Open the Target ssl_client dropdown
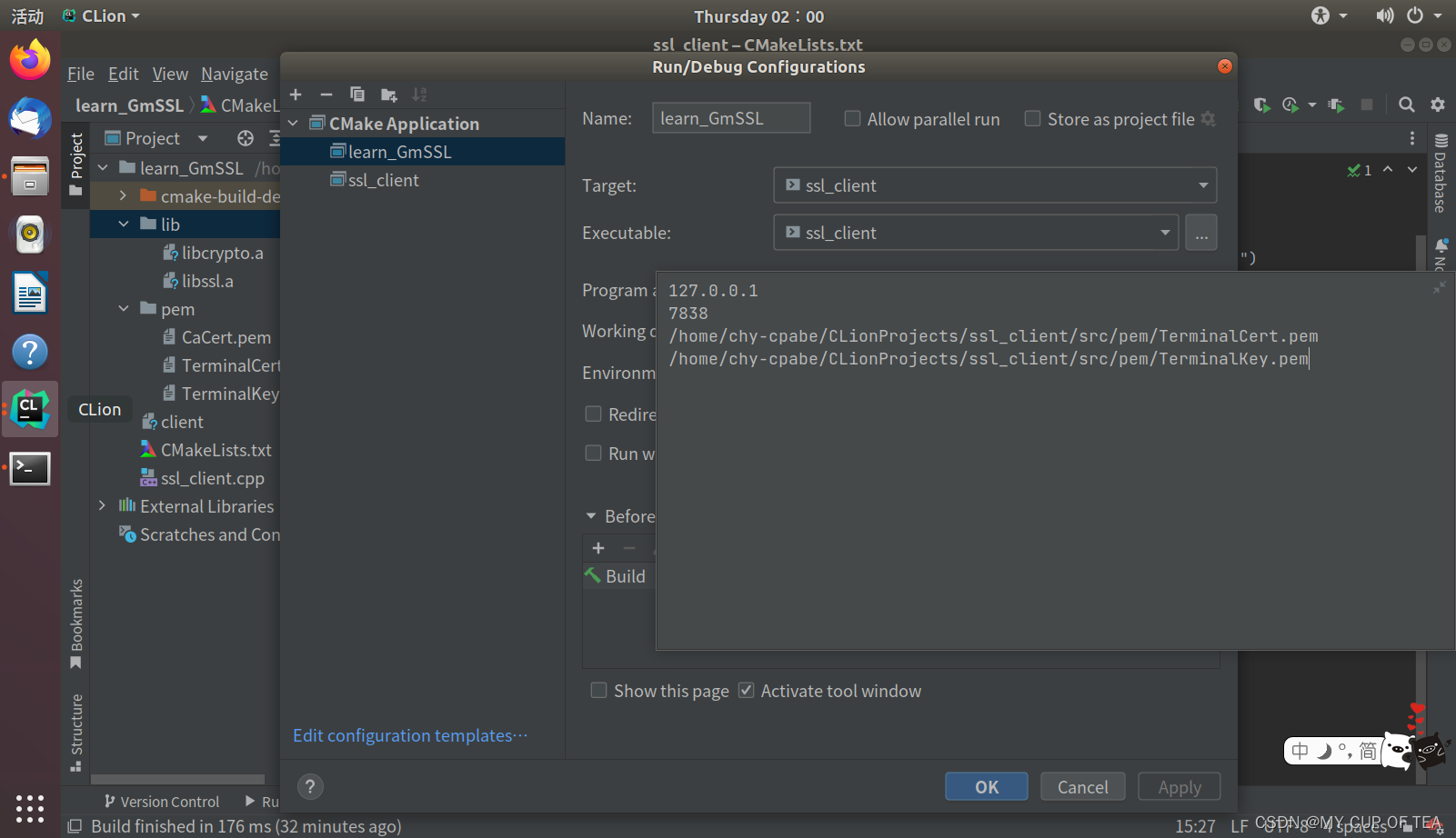The image size is (1456, 838). [995, 185]
